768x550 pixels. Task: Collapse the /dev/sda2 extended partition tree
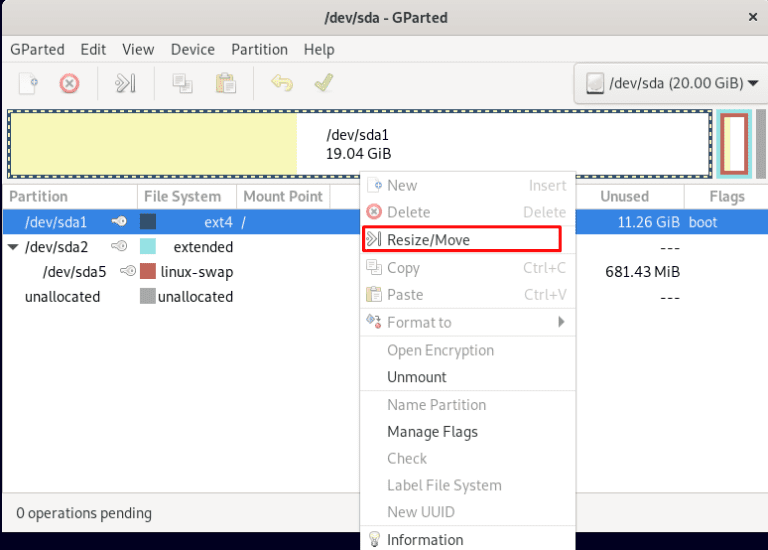[x=12, y=247]
